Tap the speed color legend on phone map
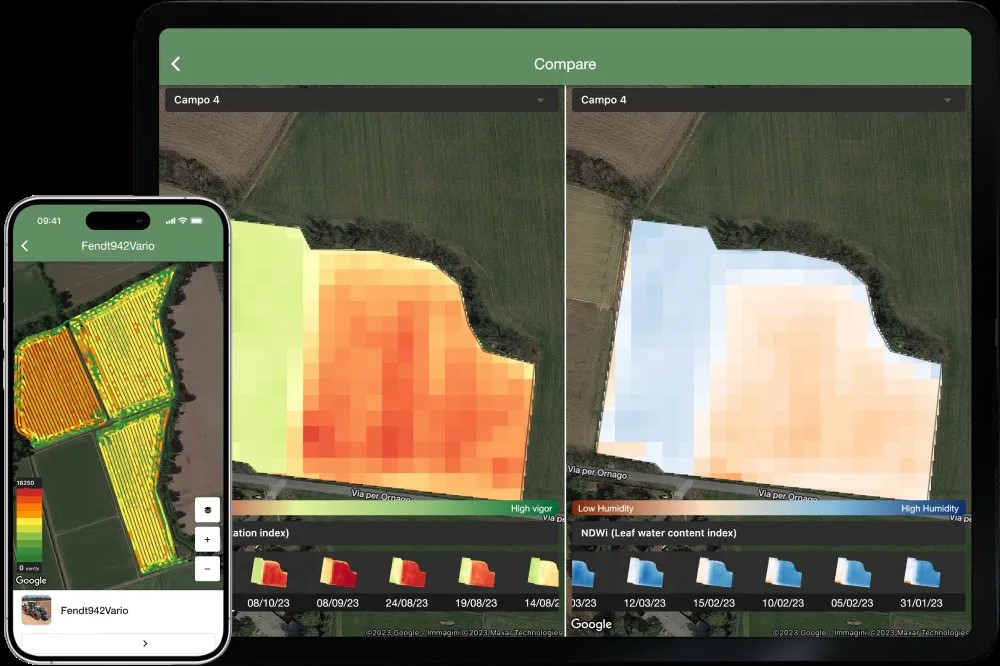 tap(30, 525)
